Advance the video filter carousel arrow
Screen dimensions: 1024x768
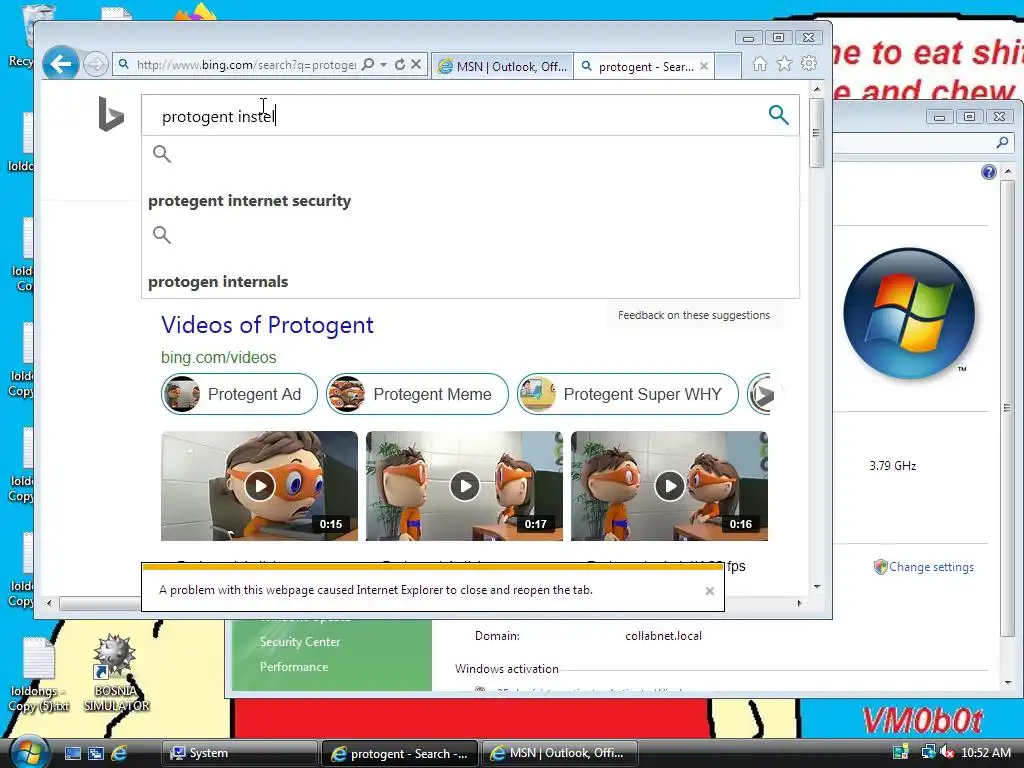coord(762,394)
